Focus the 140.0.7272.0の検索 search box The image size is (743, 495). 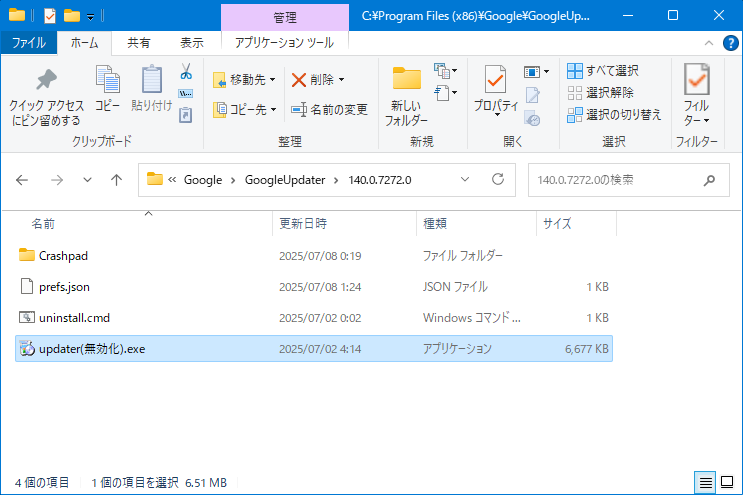click(x=628, y=180)
